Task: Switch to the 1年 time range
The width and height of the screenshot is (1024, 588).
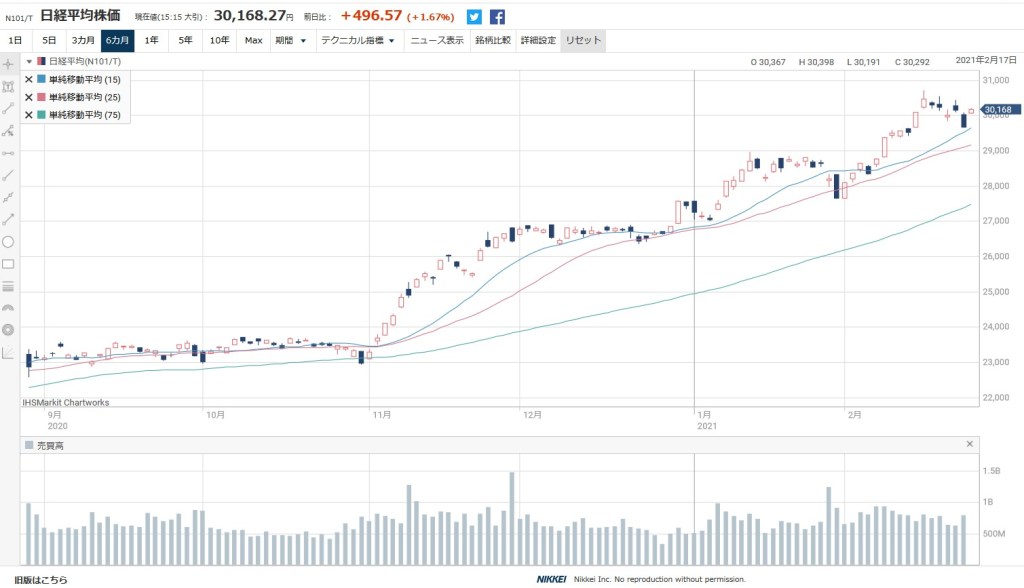Action: tap(151, 41)
